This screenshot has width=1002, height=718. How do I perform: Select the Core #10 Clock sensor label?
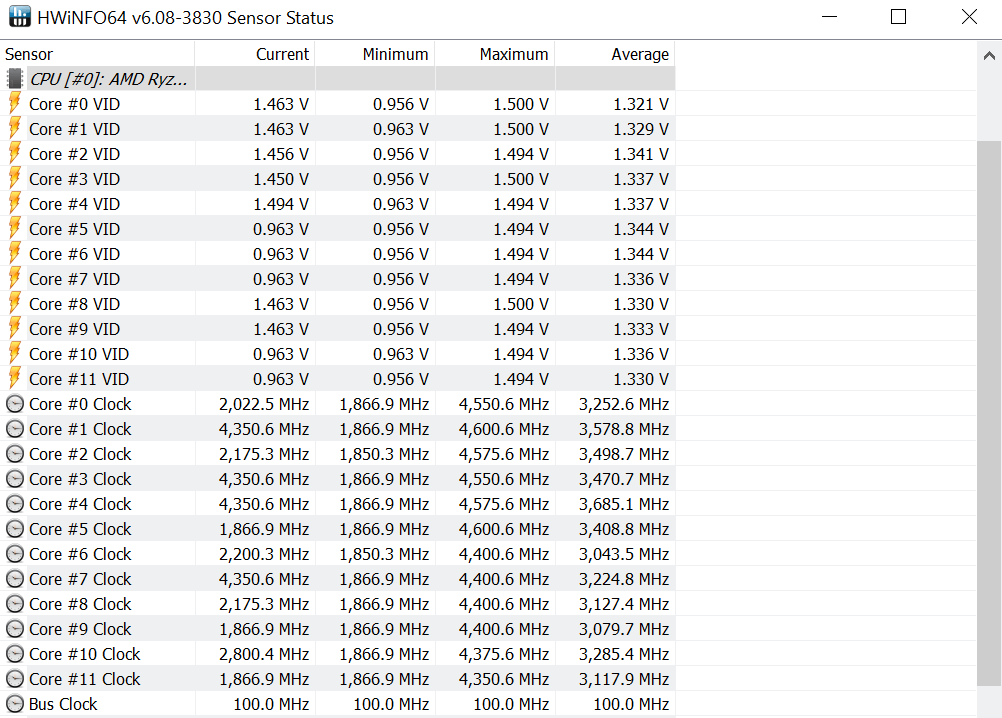point(84,653)
